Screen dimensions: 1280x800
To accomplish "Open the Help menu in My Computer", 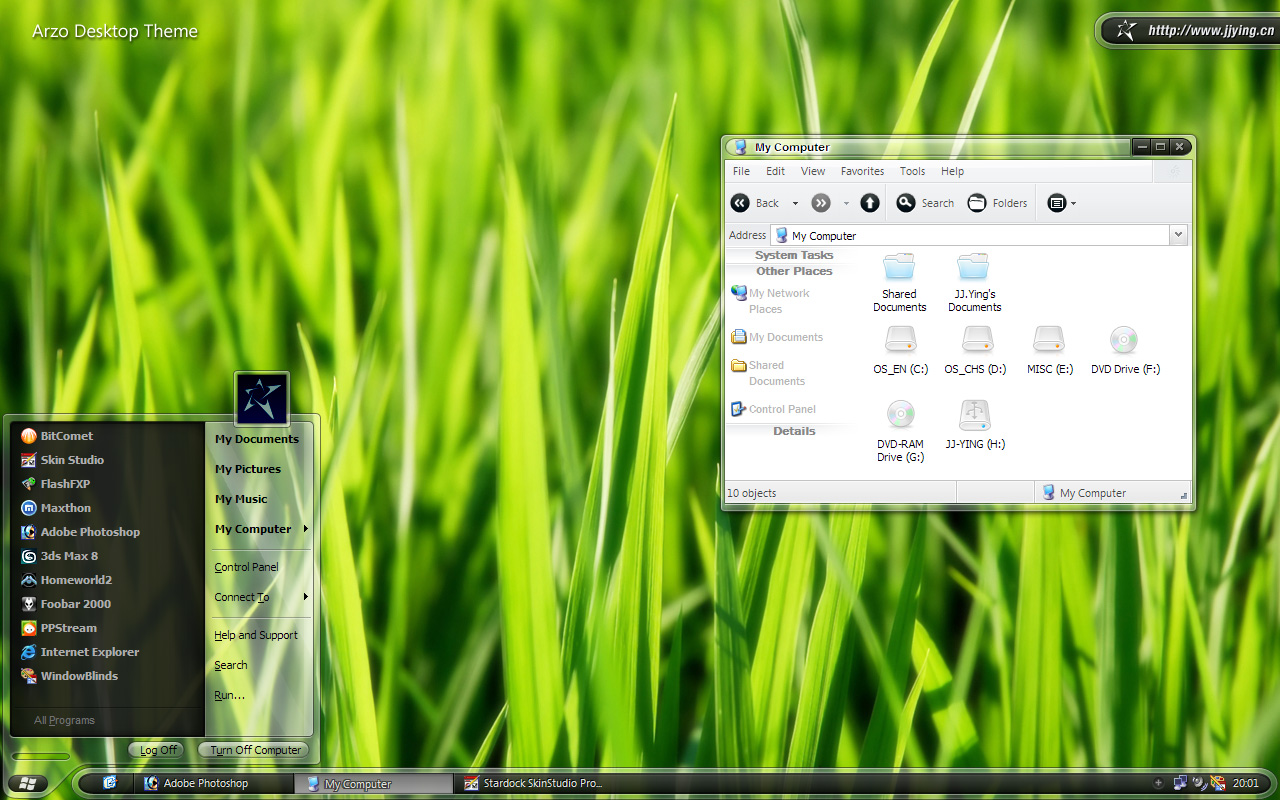I will point(952,171).
